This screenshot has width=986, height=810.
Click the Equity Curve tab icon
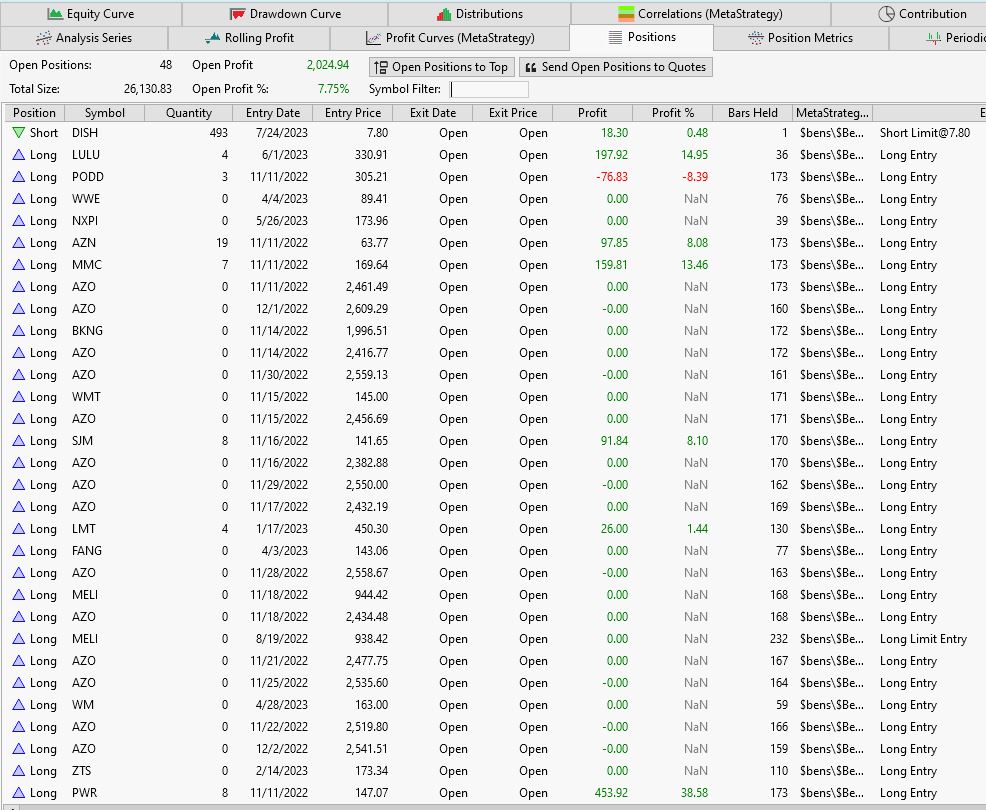(55, 14)
